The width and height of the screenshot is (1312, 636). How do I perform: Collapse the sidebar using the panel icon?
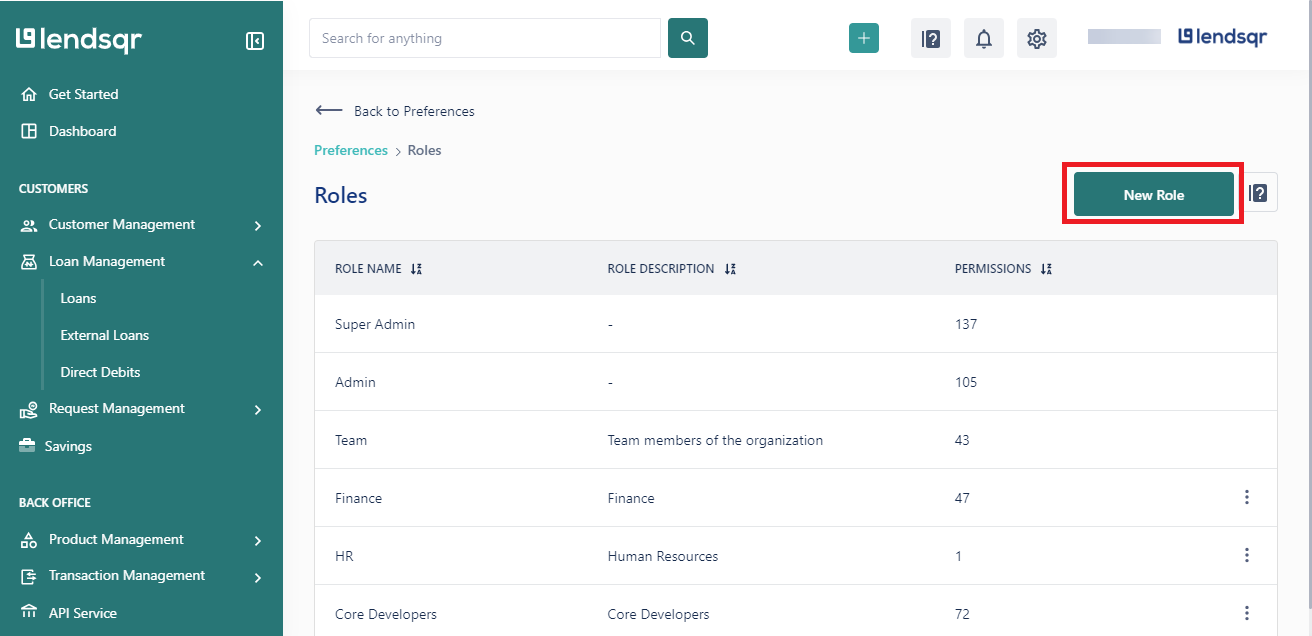pos(255,41)
